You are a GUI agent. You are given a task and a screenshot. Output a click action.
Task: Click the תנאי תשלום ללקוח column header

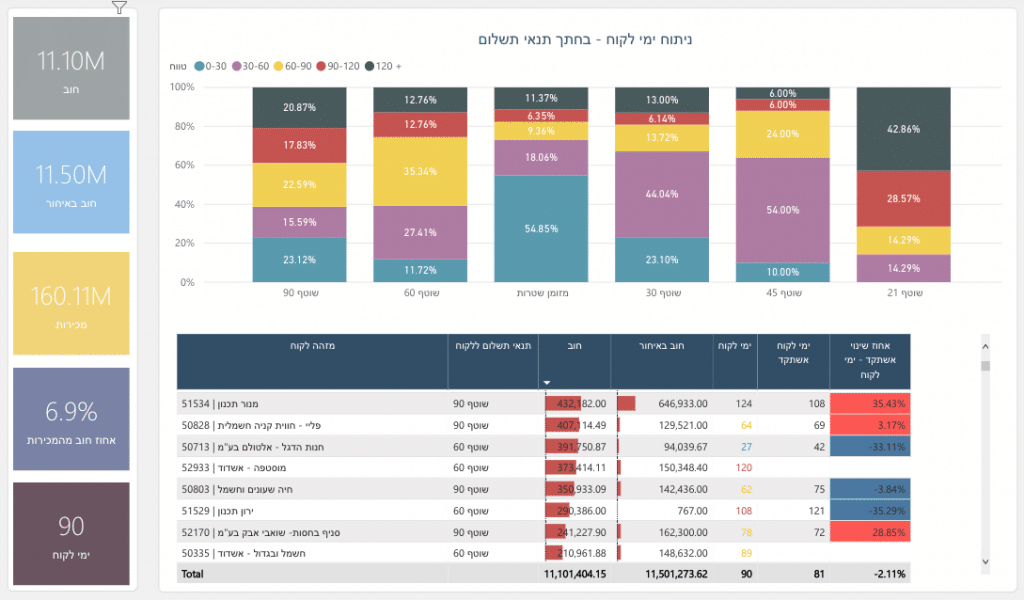click(496, 345)
